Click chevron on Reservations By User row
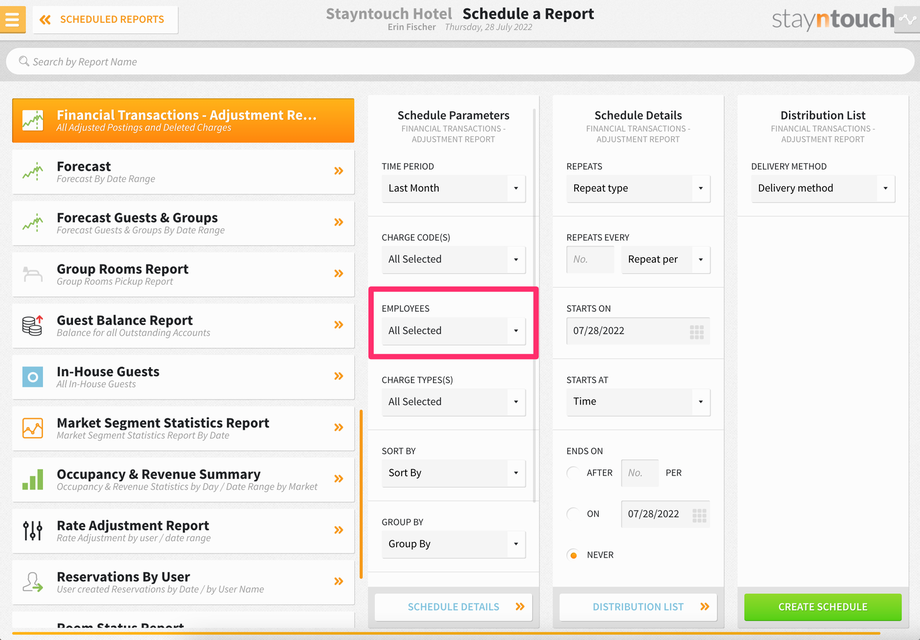 (x=339, y=581)
